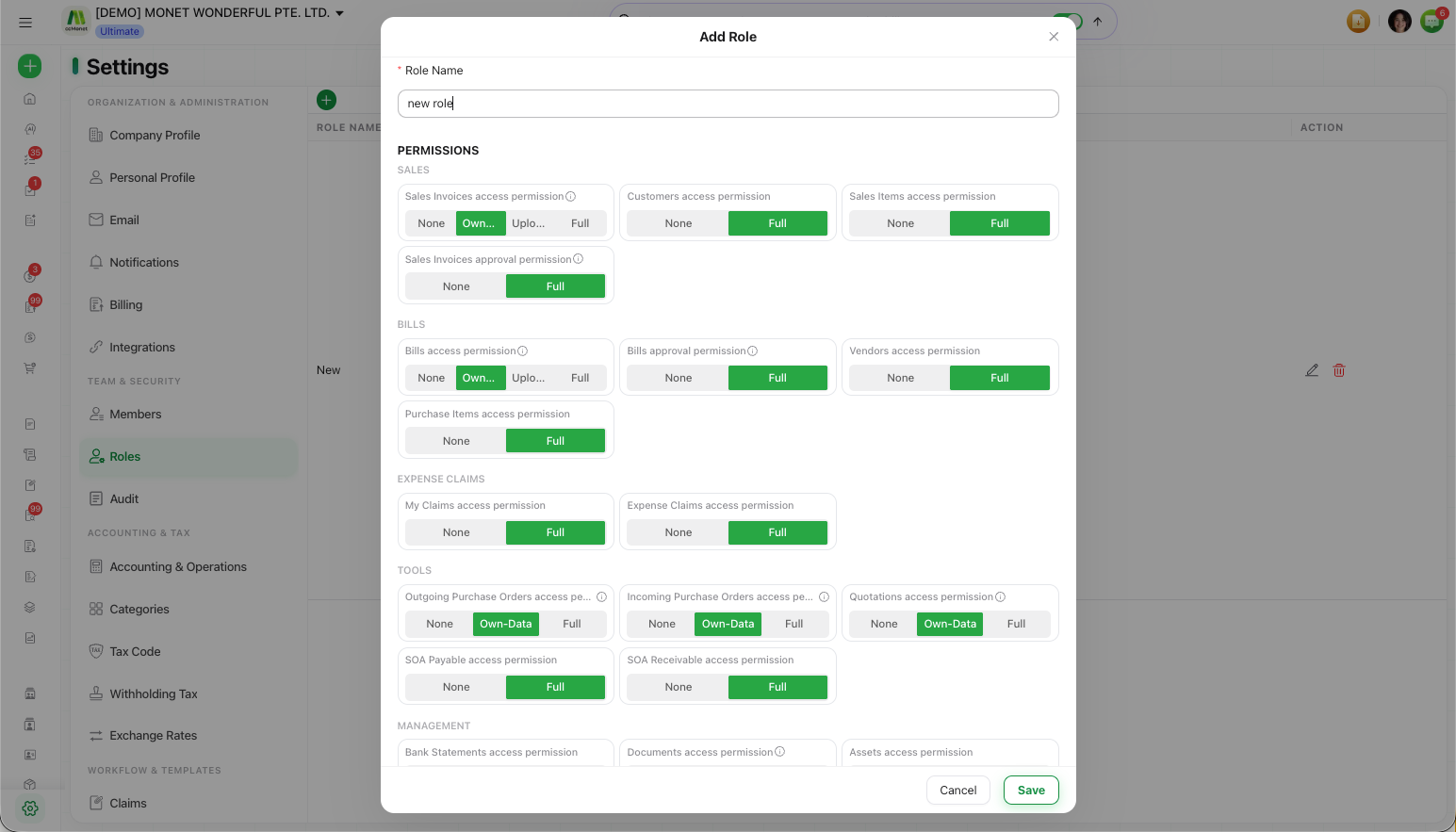Open the Audit settings page

tap(188, 498)
